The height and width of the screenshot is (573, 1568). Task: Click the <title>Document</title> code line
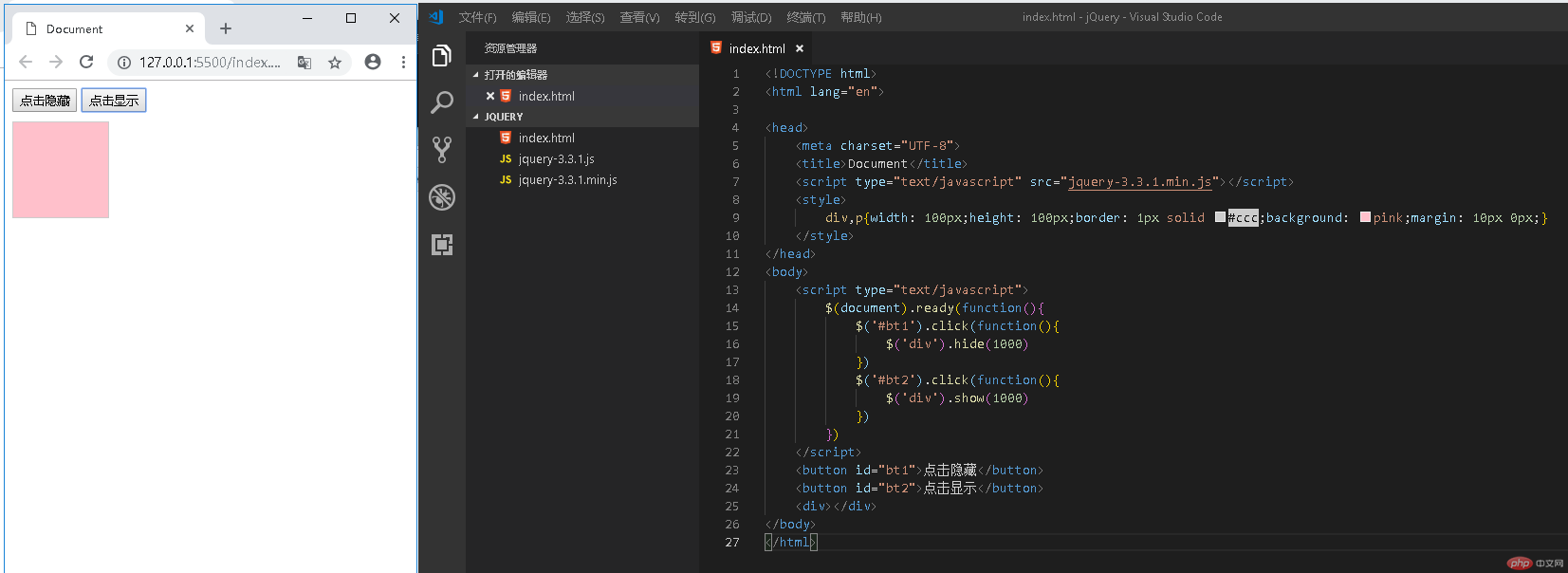[881, 164]
